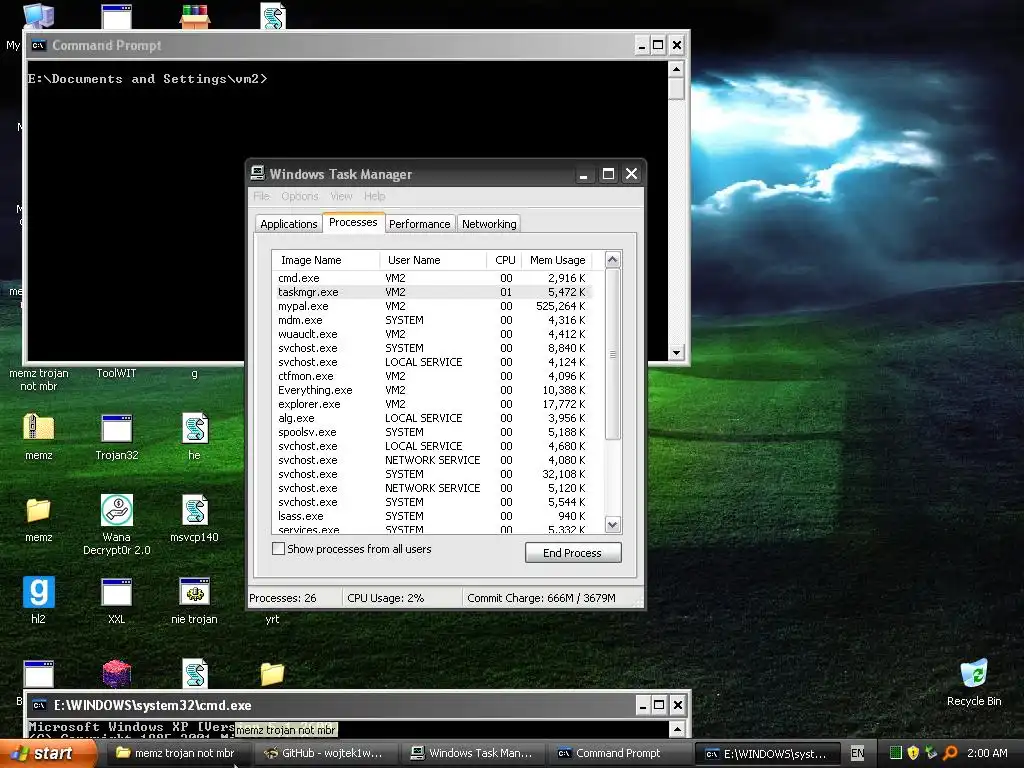Sort processes by CPU column
This screenshot has height=768, width=1024.
[505, 260]
